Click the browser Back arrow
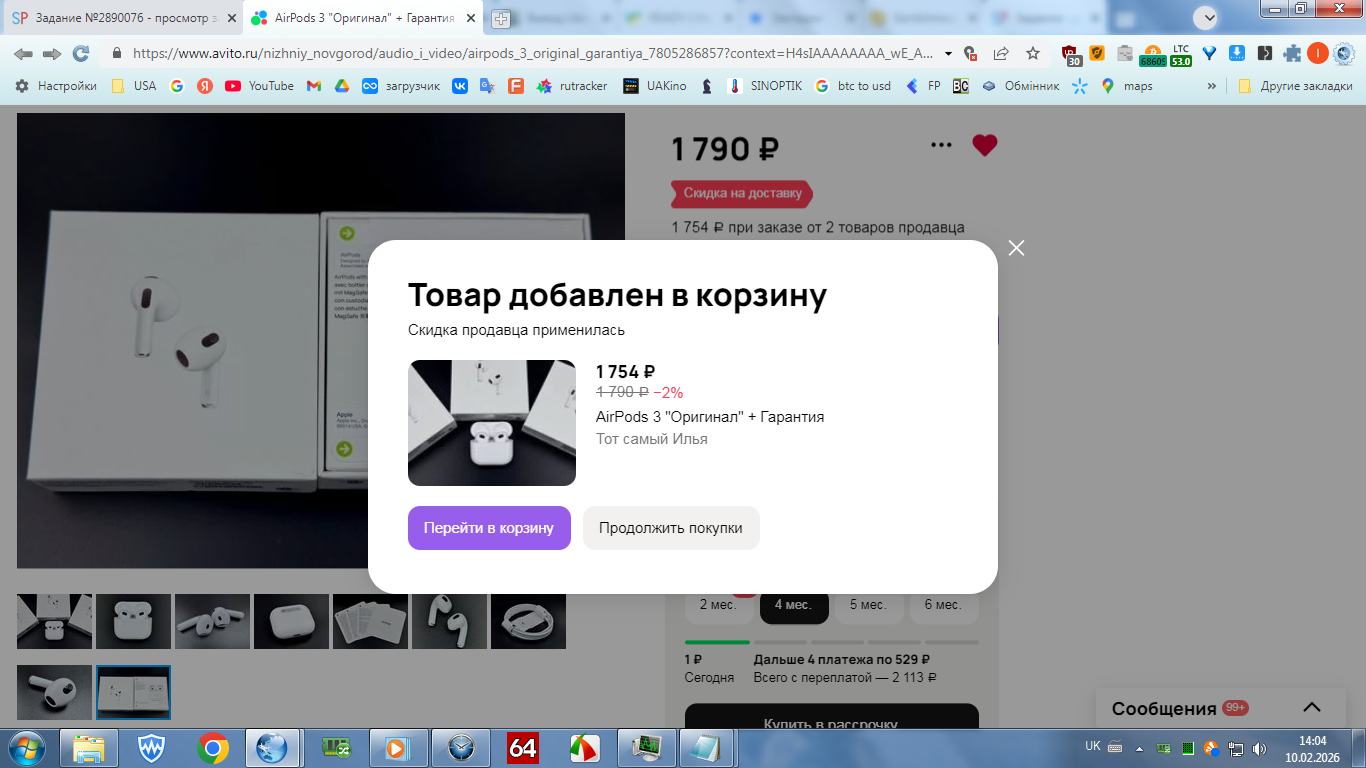1366x768 pixels. 23,54
